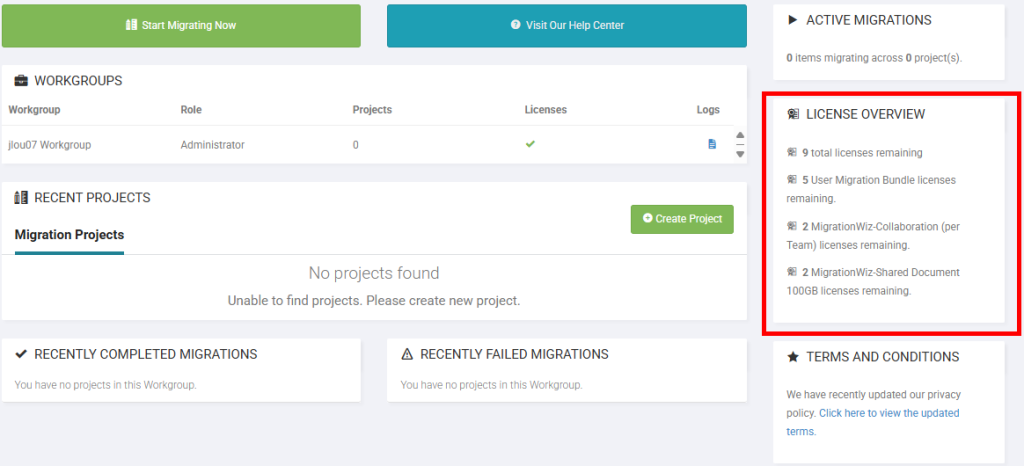Click the Start Migrating Now button
Screen dimensions: 1024x466
tap(181, 25)
